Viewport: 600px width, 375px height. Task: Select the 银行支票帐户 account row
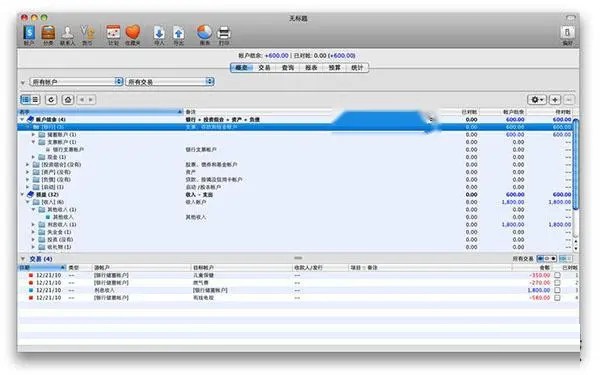pos(295,150)
